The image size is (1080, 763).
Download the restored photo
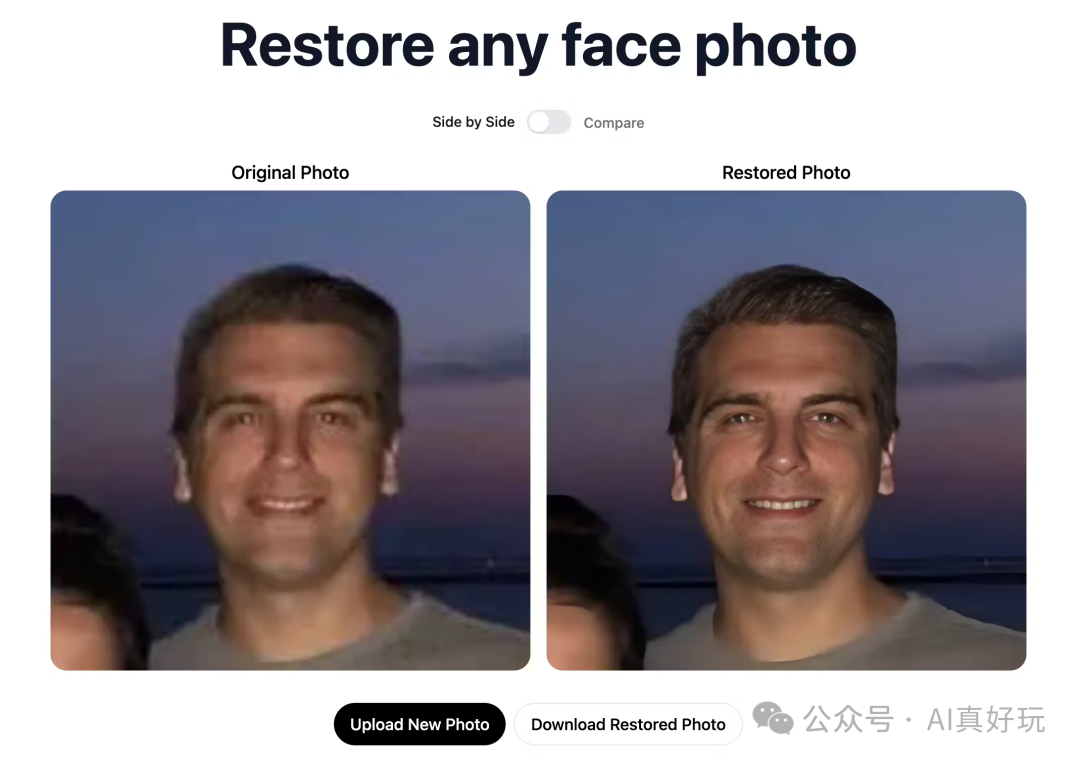click(x=628, y=724)
